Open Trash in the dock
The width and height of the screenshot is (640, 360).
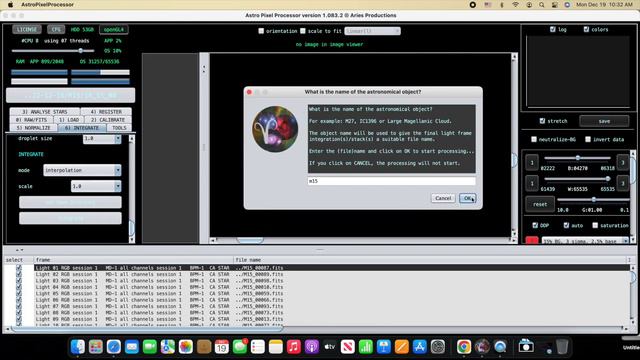point(562,347)
